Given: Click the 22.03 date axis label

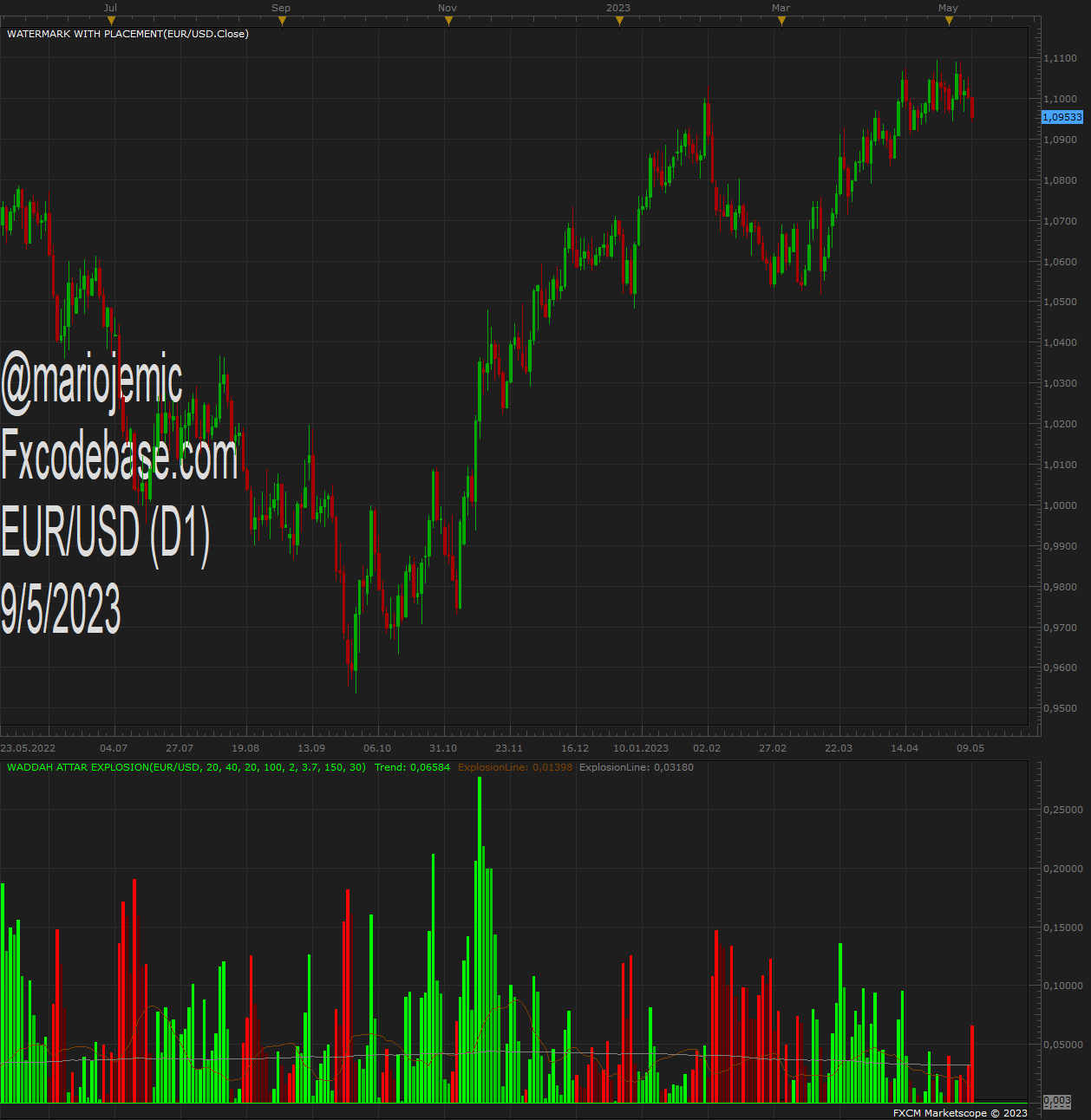Looking at the screenshot, I should (x=839, y=748).
